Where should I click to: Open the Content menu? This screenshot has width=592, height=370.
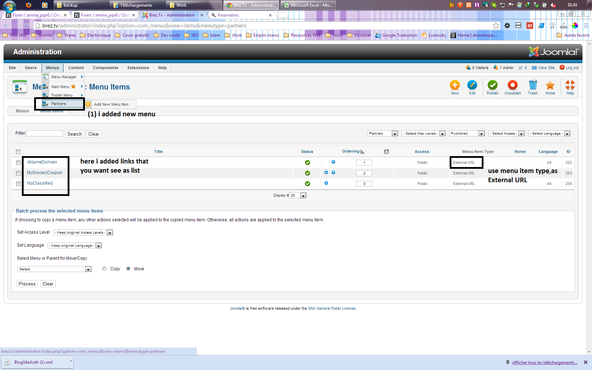76,68
